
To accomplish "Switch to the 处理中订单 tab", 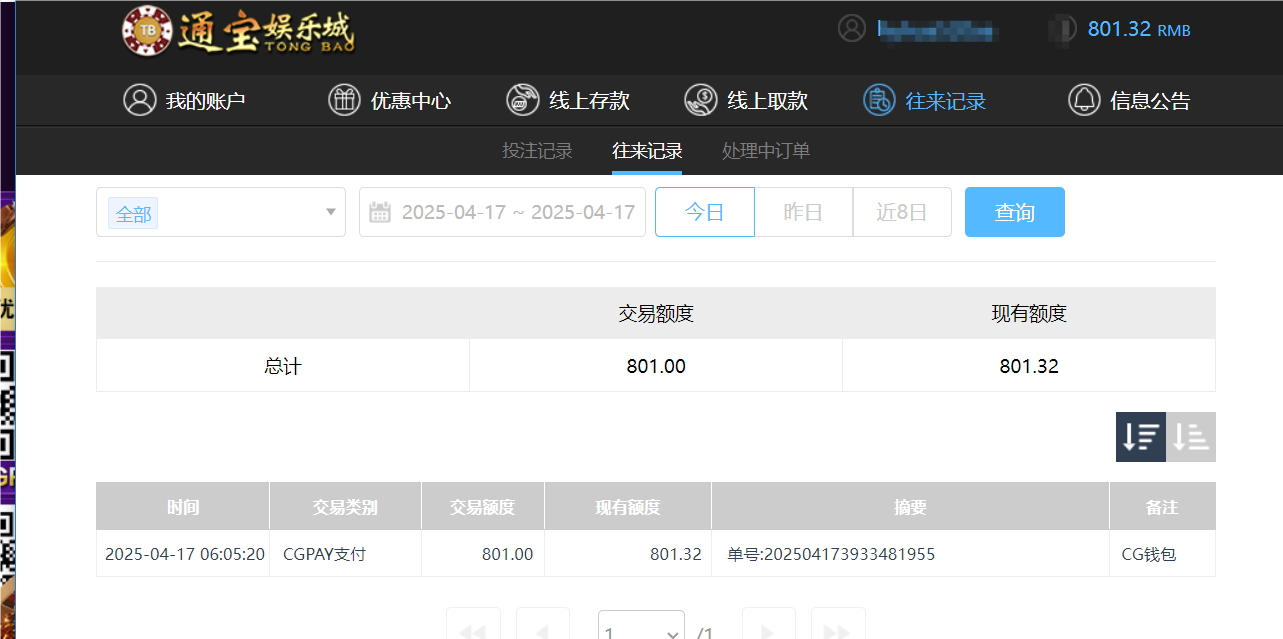I will (x=766, y=151).
